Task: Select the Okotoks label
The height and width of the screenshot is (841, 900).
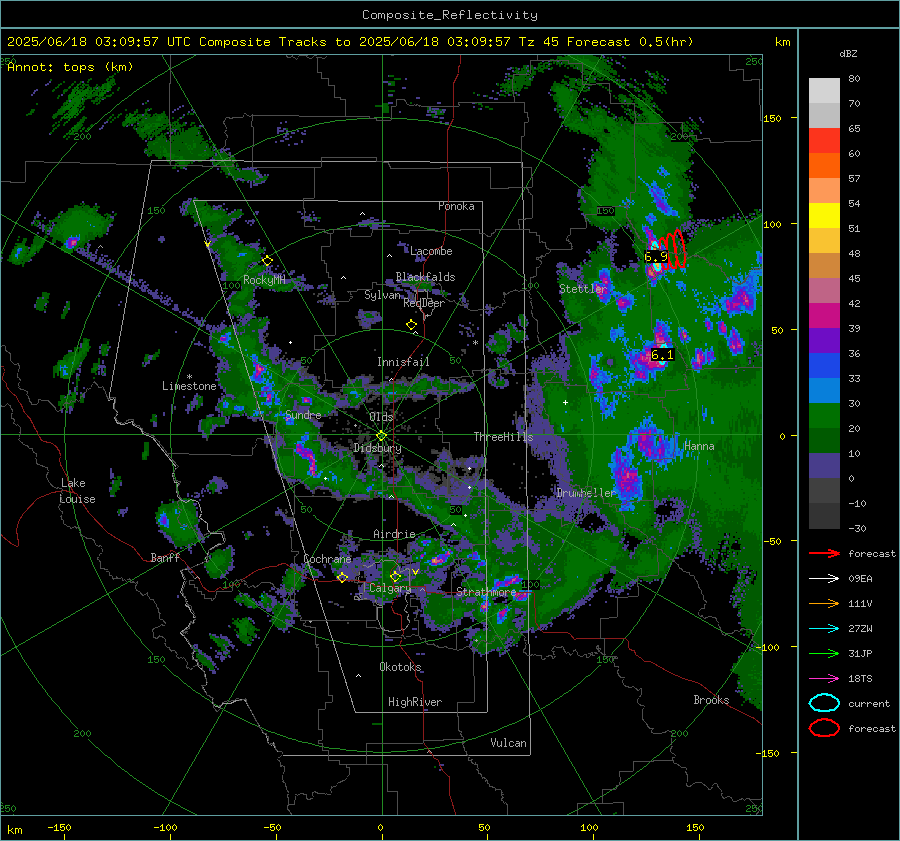Action: (x=400, y=666)
